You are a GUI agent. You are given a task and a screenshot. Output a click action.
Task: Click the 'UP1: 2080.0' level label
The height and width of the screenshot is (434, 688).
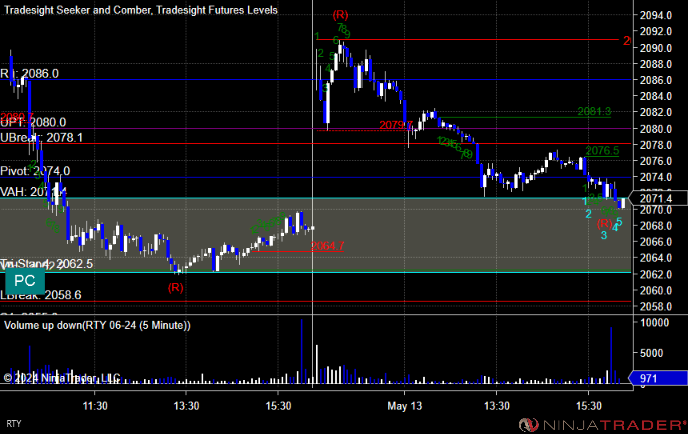pyautogui.click(x=33, y=122)
